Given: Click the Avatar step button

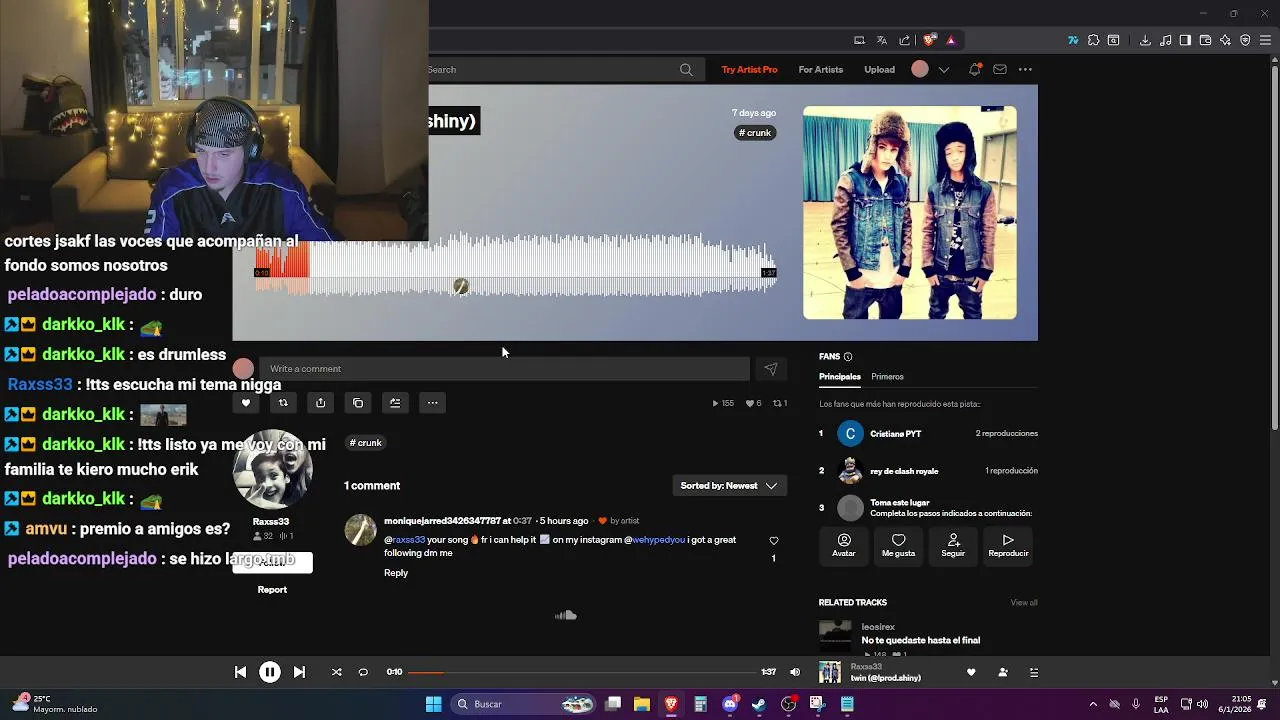Looking at the screenshot, I should pos(844,545).
